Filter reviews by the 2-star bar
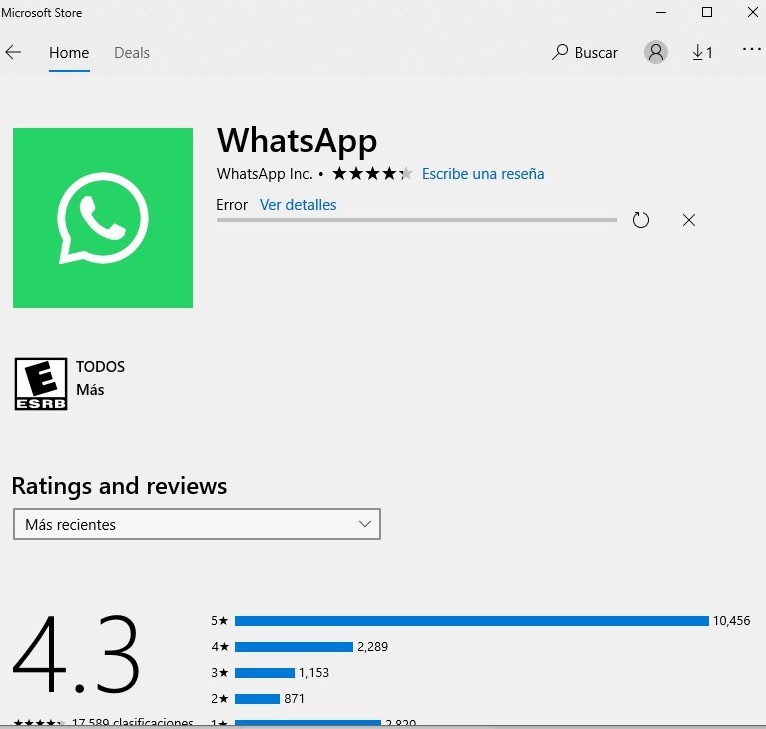 click(257, 699)
